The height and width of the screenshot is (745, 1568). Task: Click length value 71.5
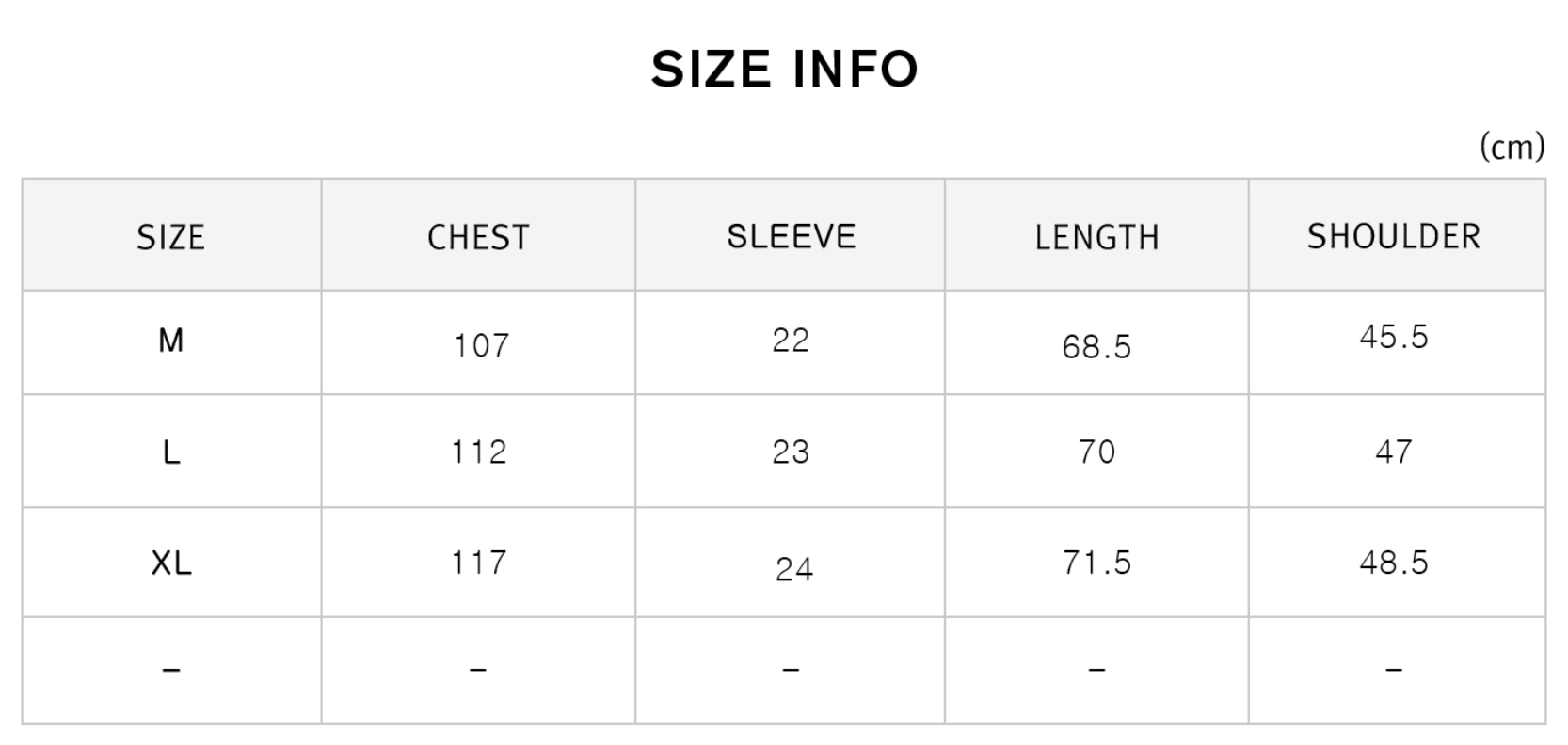click(1096, 563)
